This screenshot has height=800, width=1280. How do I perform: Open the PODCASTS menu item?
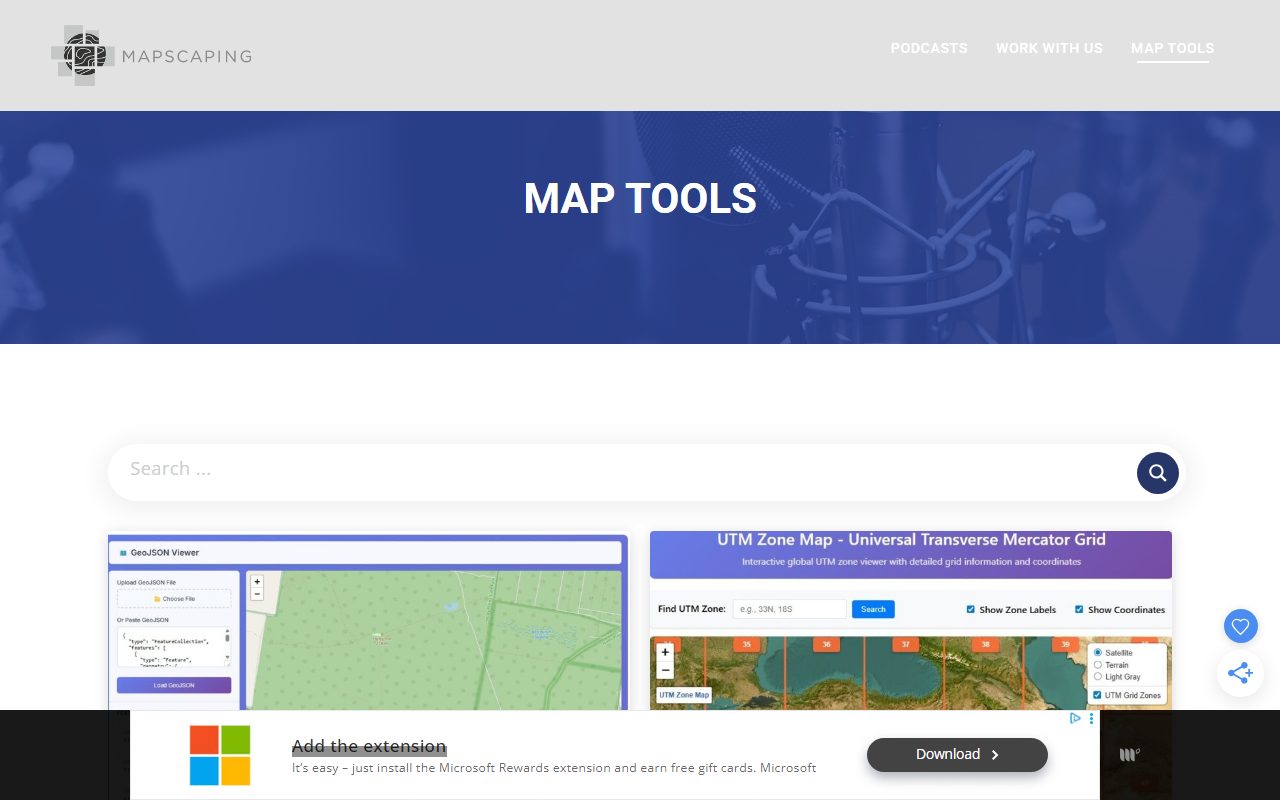[x=928, y=48]
